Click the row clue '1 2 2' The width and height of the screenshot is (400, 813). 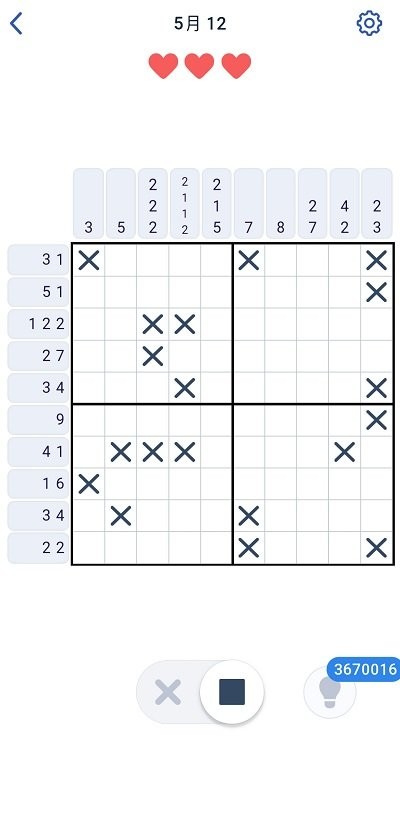38,324
